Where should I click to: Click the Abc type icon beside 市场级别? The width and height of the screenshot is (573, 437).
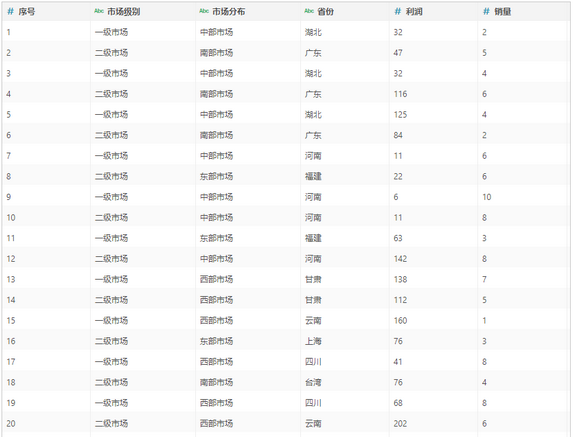(x=99, y=11)
